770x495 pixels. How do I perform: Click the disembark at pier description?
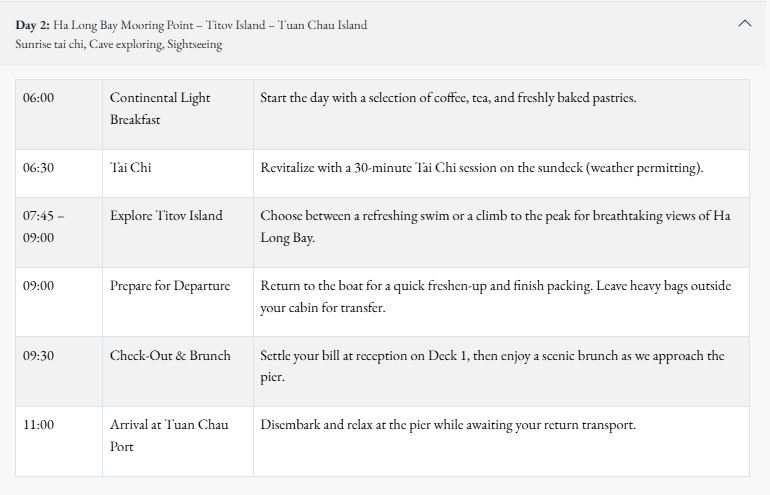pyautogui.click(x=448, y=425)
